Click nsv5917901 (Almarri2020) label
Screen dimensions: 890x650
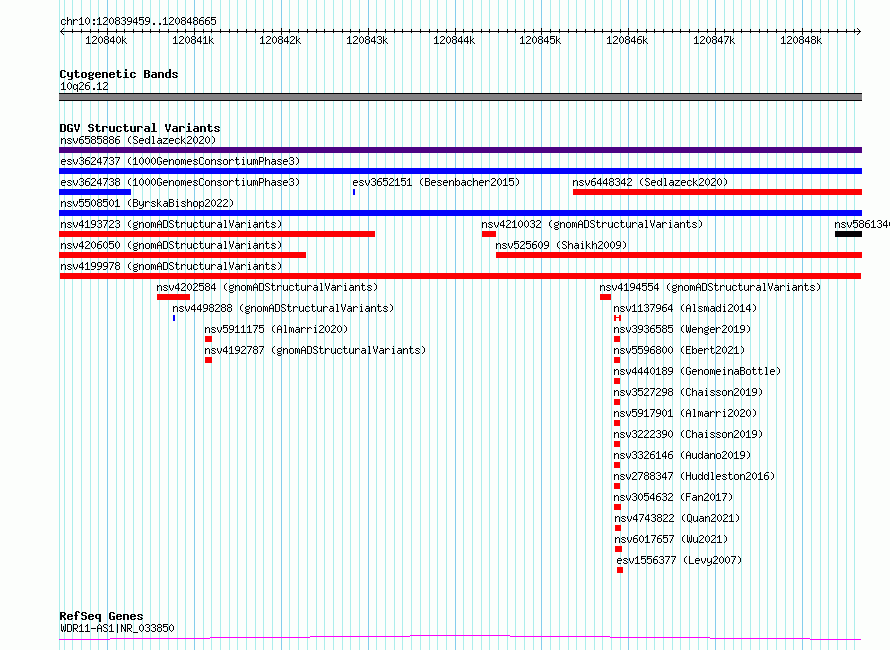pos(685,413)
